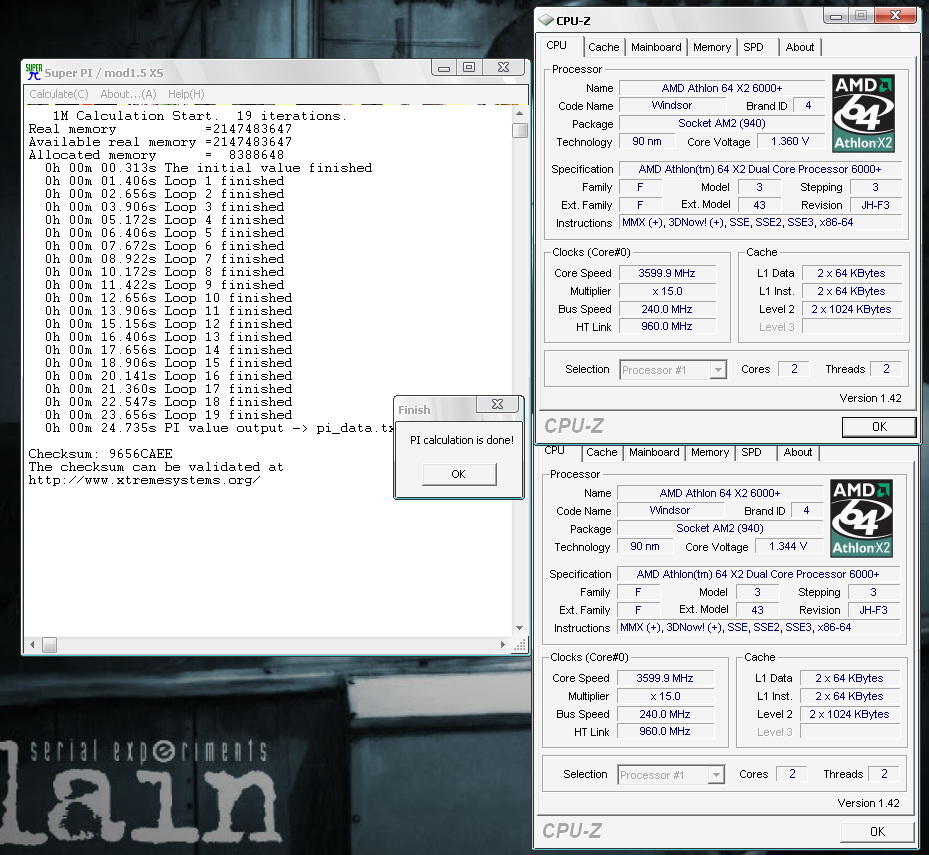Click Checksum: 9656CAEE line
This screenshot has height=855, width=929.
(x=101, y=454)
